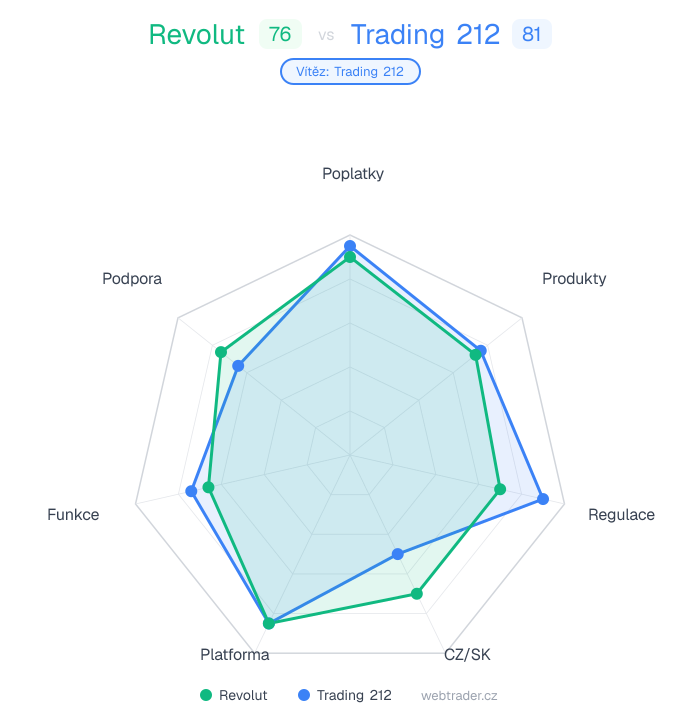
Task: Click the Revolut title heading
Action: coord(196,35)
